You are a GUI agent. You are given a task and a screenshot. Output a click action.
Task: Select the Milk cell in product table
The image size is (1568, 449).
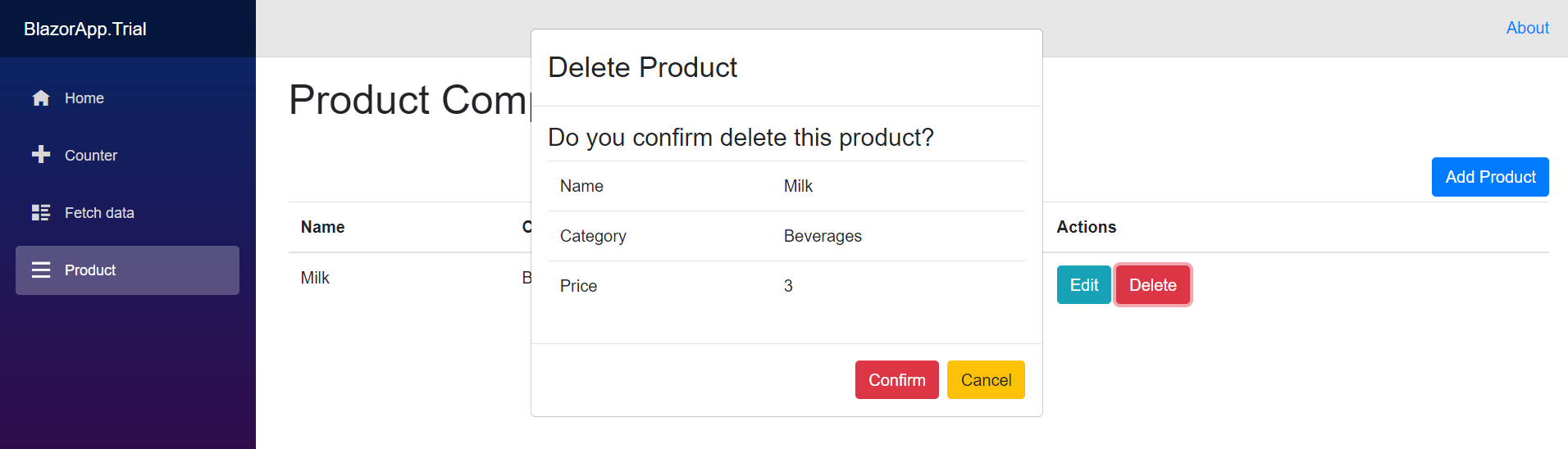pos(315,278)
